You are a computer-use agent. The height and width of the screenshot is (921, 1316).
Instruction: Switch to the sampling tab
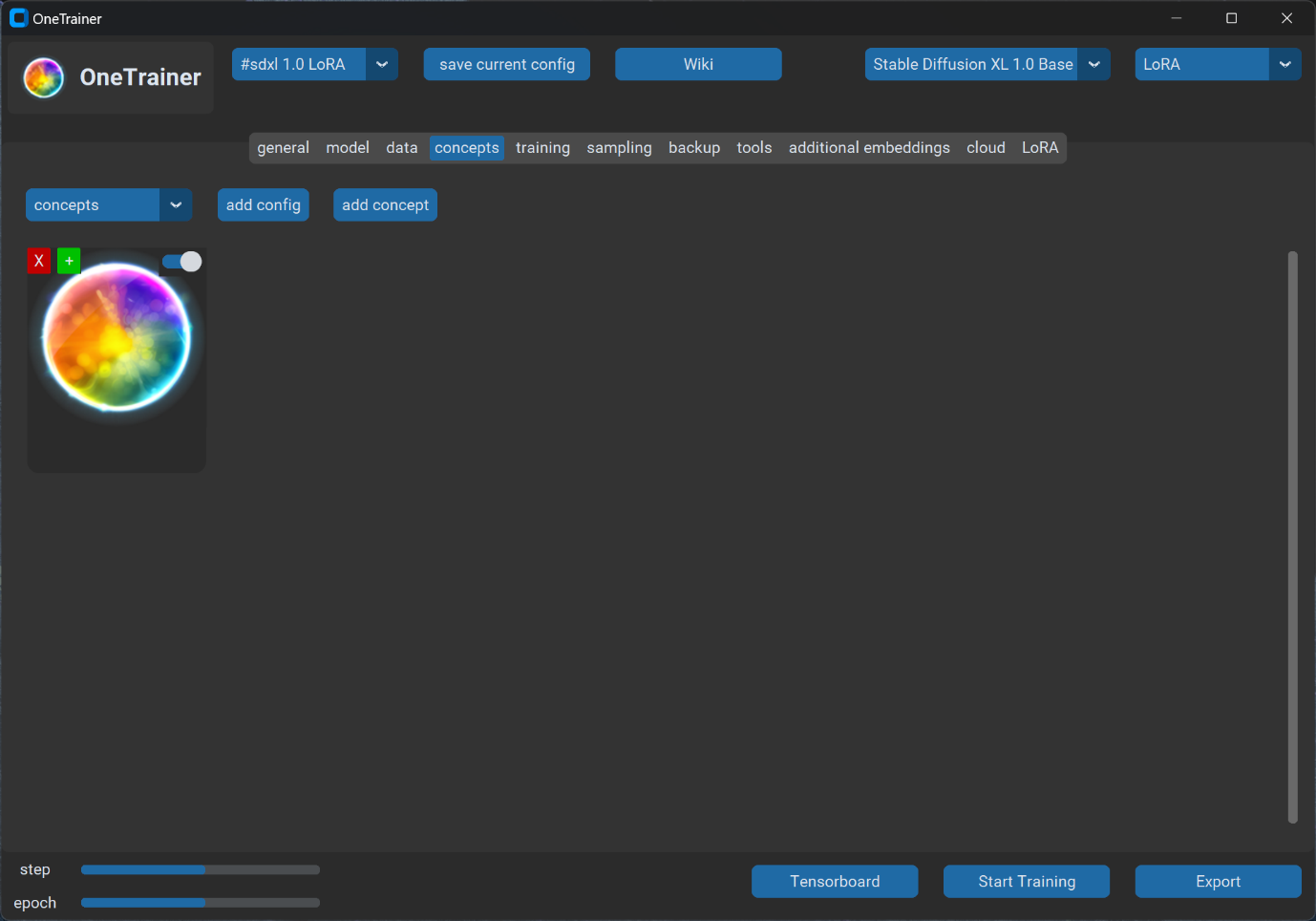[619, 148]
